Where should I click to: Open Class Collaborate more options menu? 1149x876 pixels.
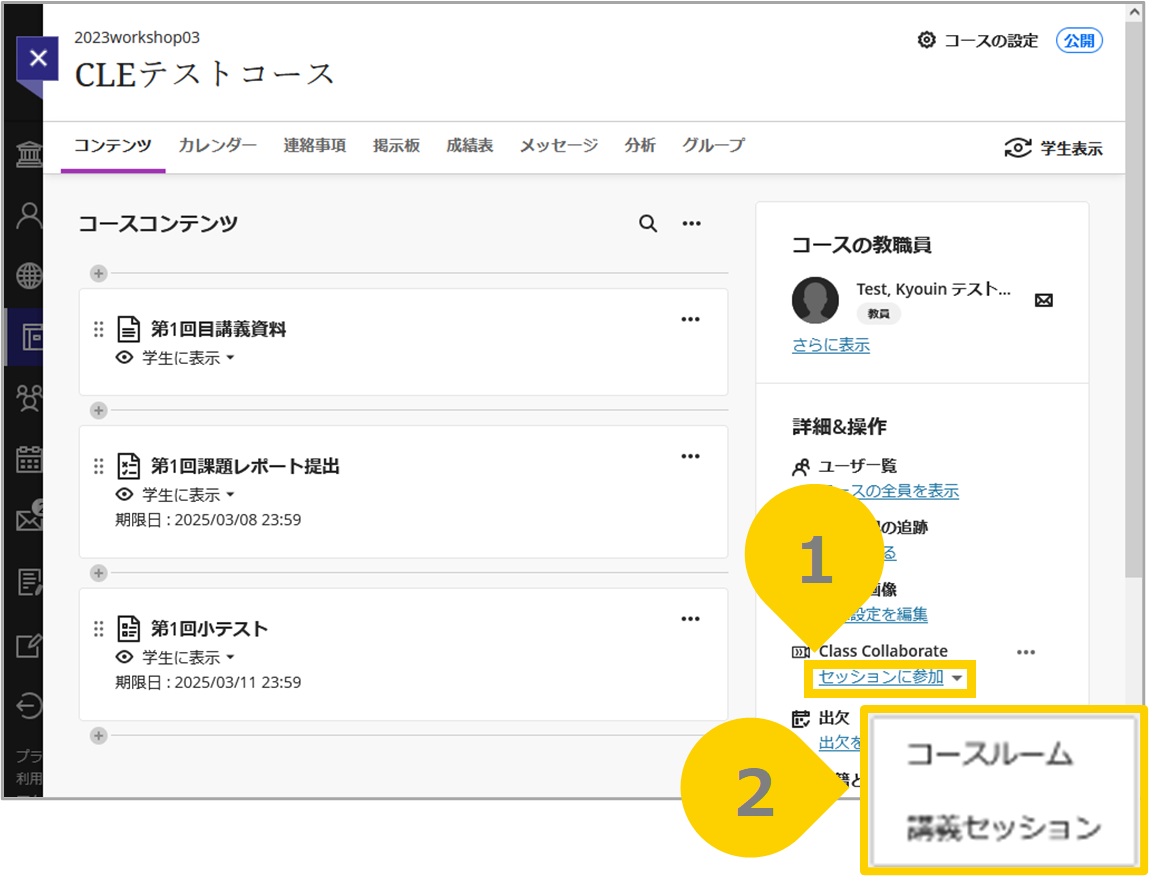[x=1026, y=652]
